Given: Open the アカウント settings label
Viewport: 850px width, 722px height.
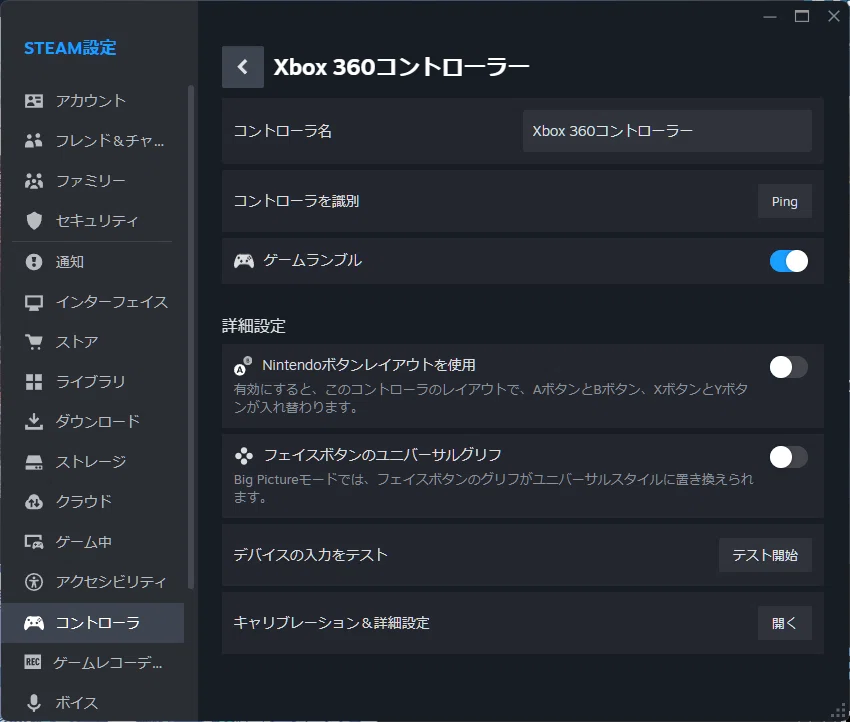Looking at the screenshot, I should click(x=91, y=101).
